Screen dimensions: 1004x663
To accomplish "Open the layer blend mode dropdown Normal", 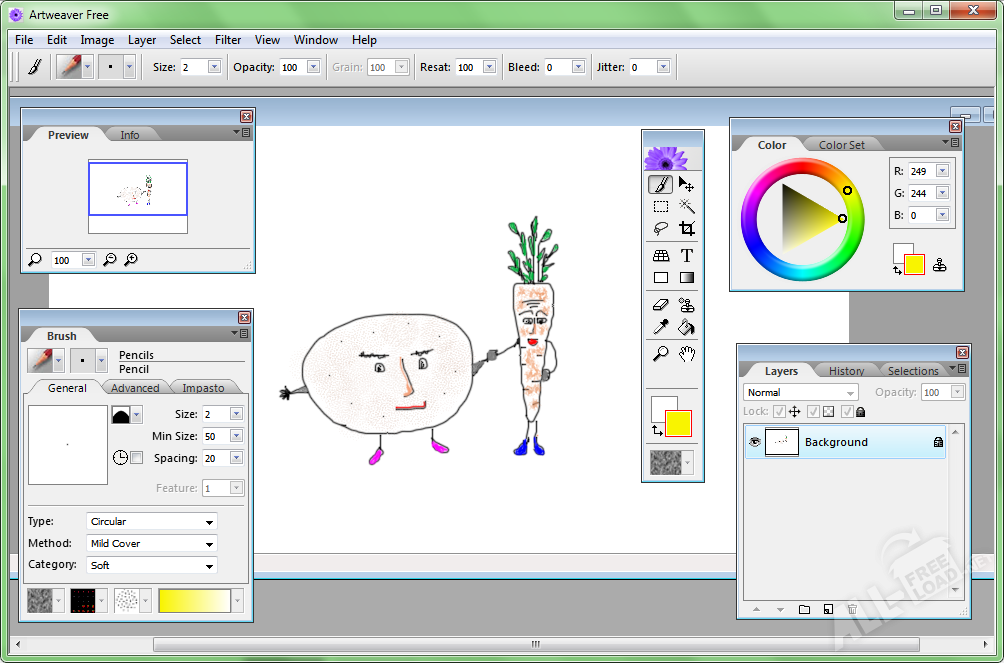I will pyautogui.click(x=800, y=393).
